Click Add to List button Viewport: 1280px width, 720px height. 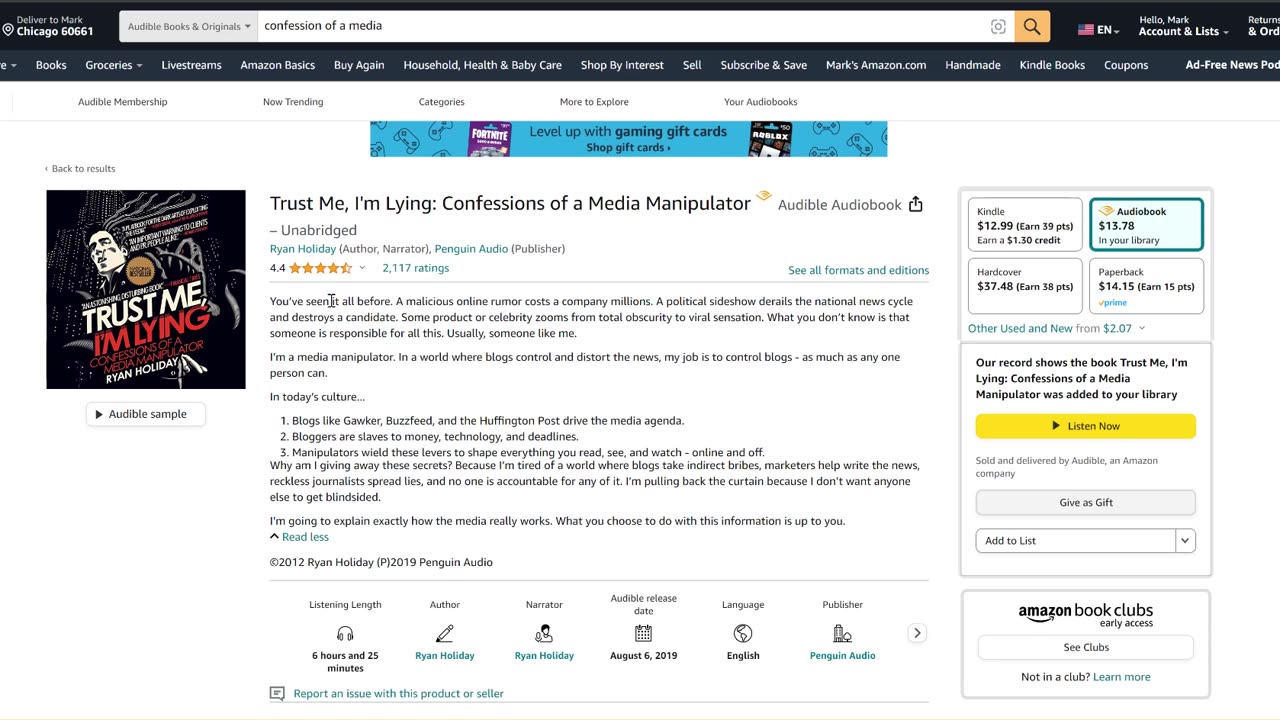(x=1076, y=541)
